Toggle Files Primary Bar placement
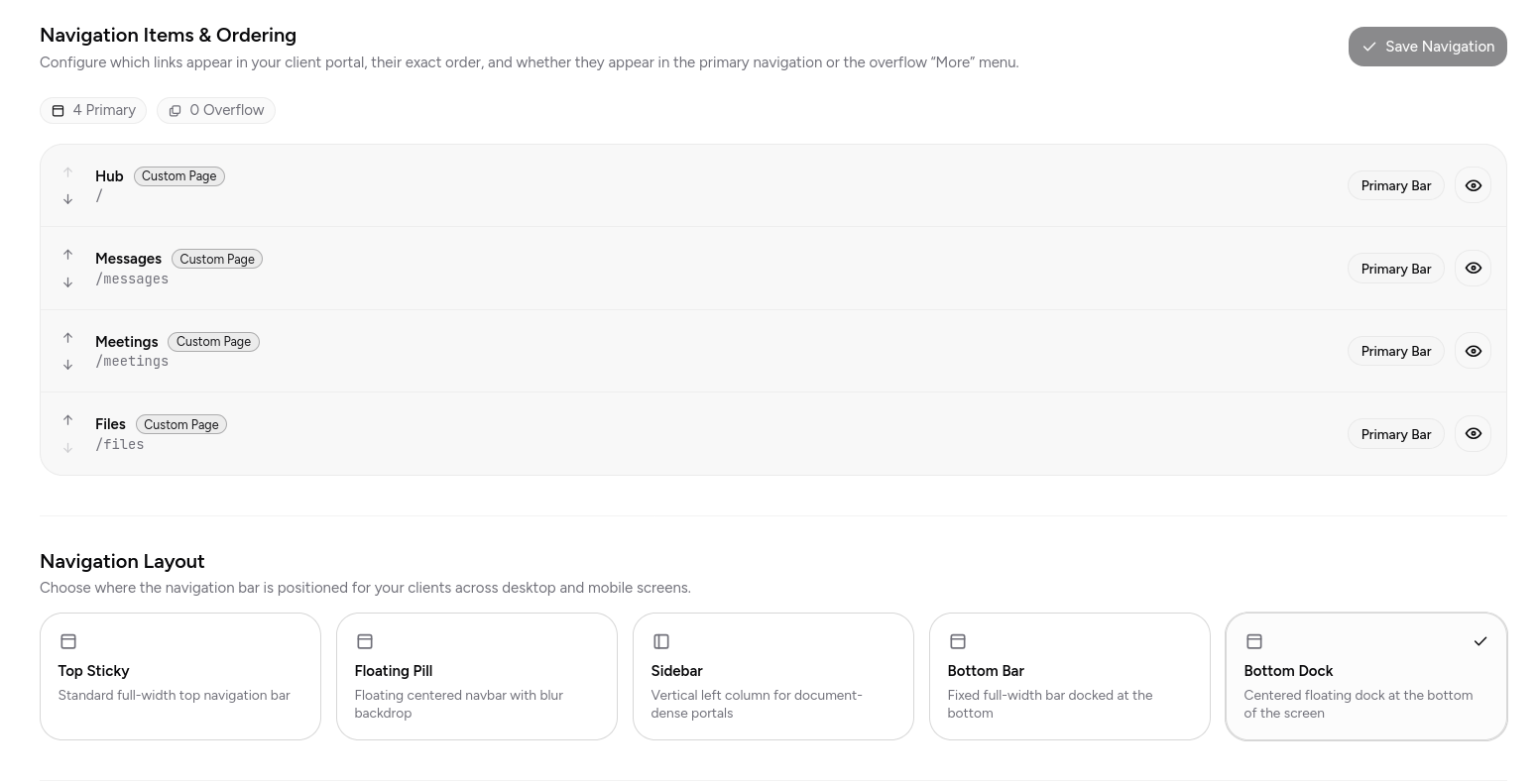 tap(1395, 434)
